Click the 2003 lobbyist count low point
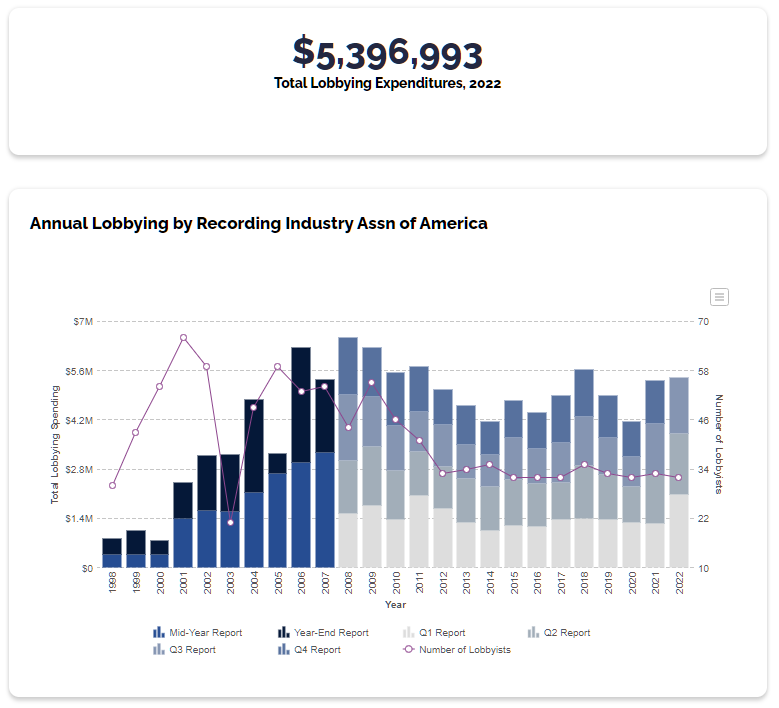The image size is (779, 708). coord(231,523)
